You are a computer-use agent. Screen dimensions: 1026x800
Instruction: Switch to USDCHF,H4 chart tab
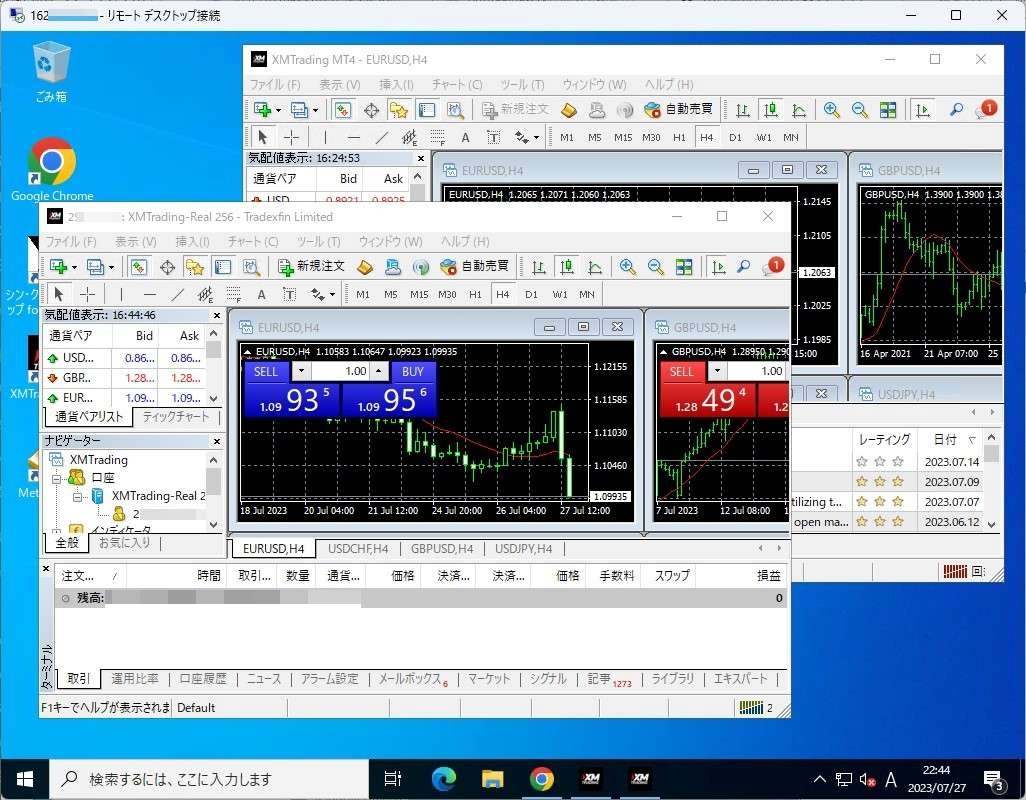(358, 549)
